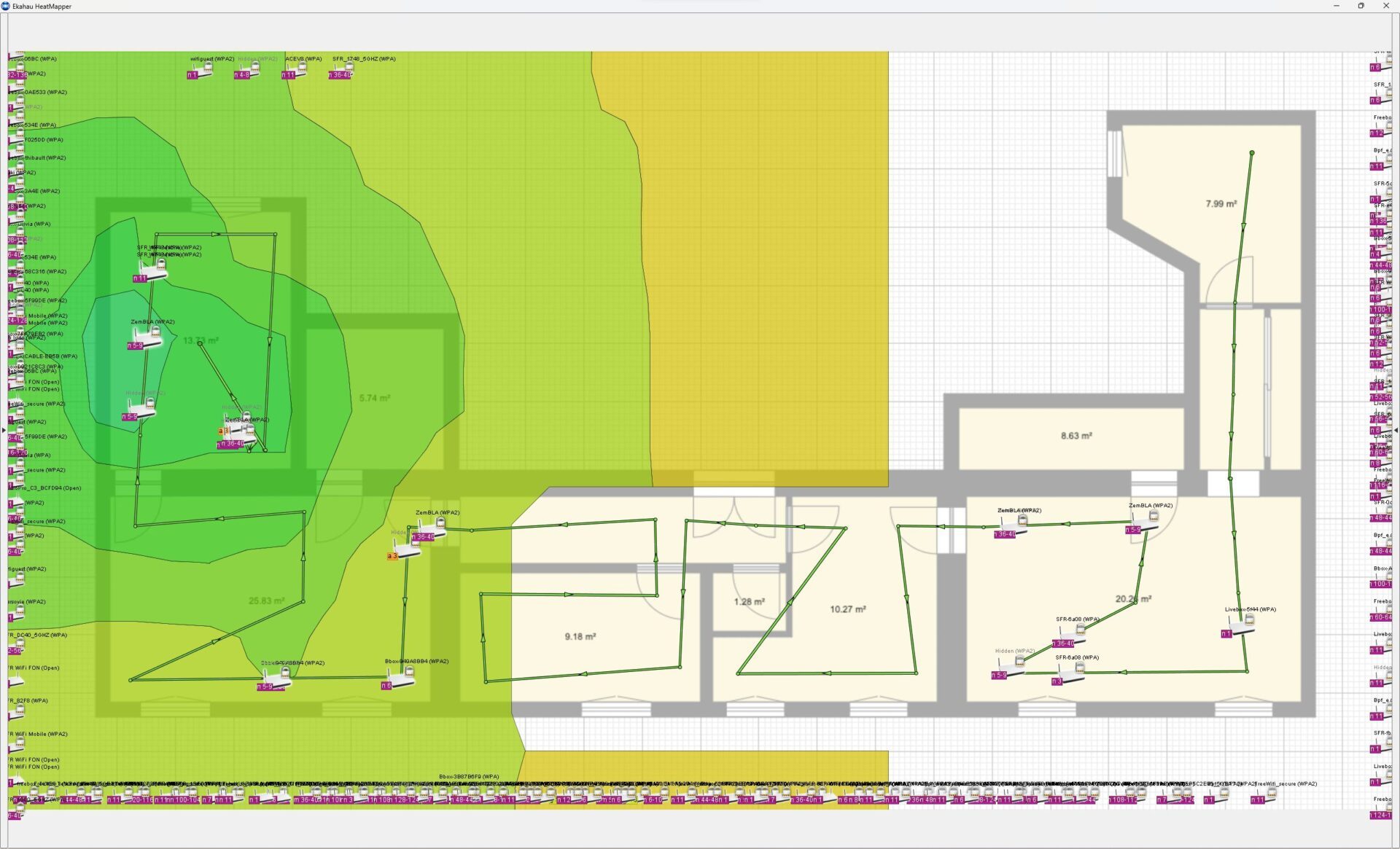Click the 25.83 m² room label

click(266, 601)
